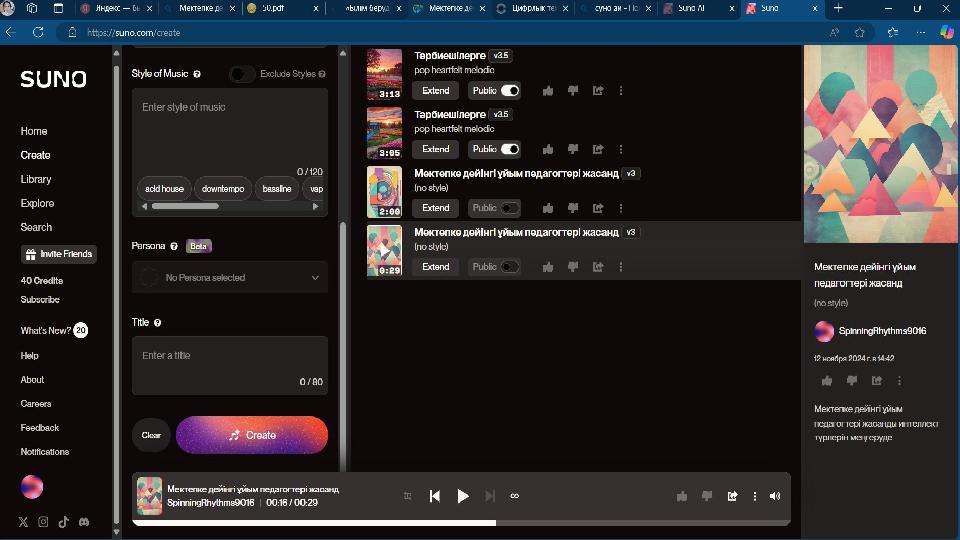Expand the No Persona selected dropdown

click(230, 277)
